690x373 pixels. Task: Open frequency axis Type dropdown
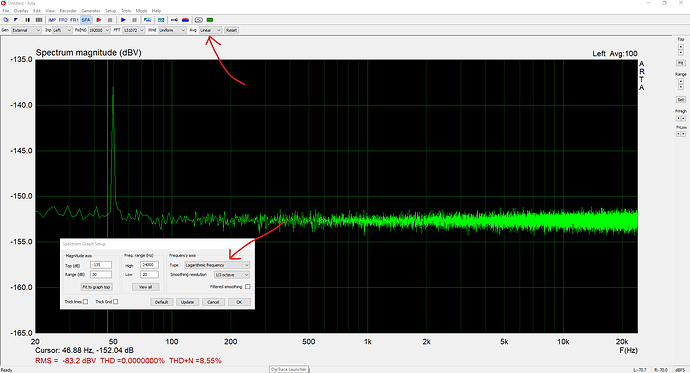coord(217,265)
